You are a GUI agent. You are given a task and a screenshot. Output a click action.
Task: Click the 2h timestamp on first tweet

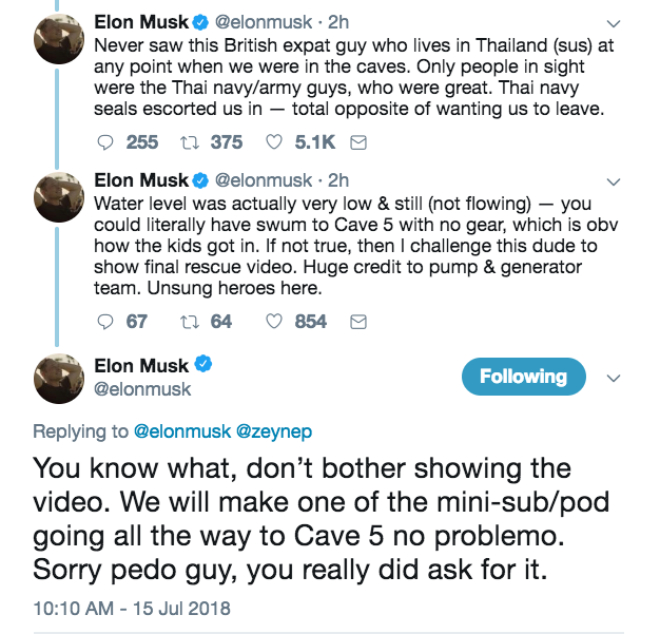pos(338,20)
